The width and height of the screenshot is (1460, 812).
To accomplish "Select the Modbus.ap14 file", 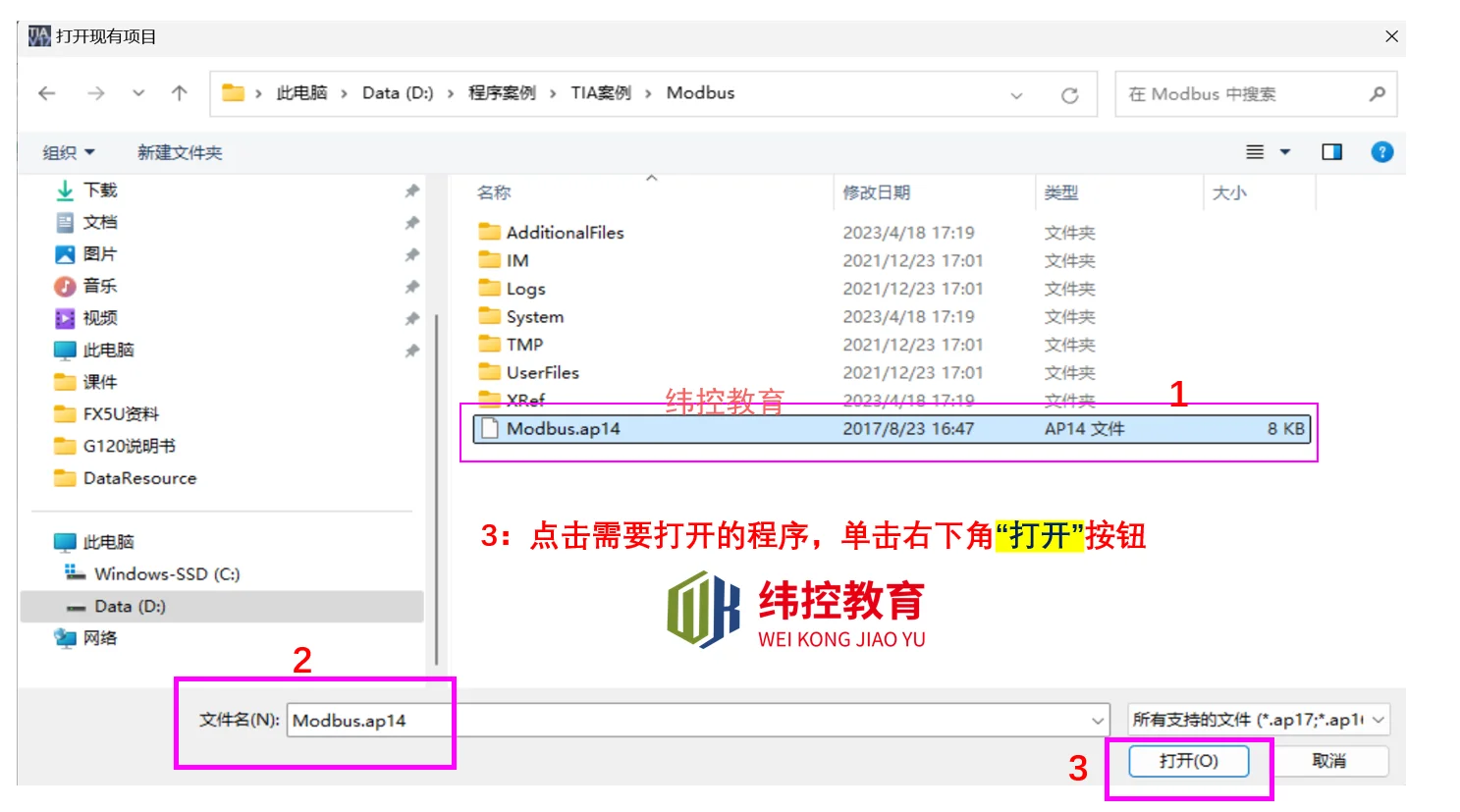I will point(564,429).
